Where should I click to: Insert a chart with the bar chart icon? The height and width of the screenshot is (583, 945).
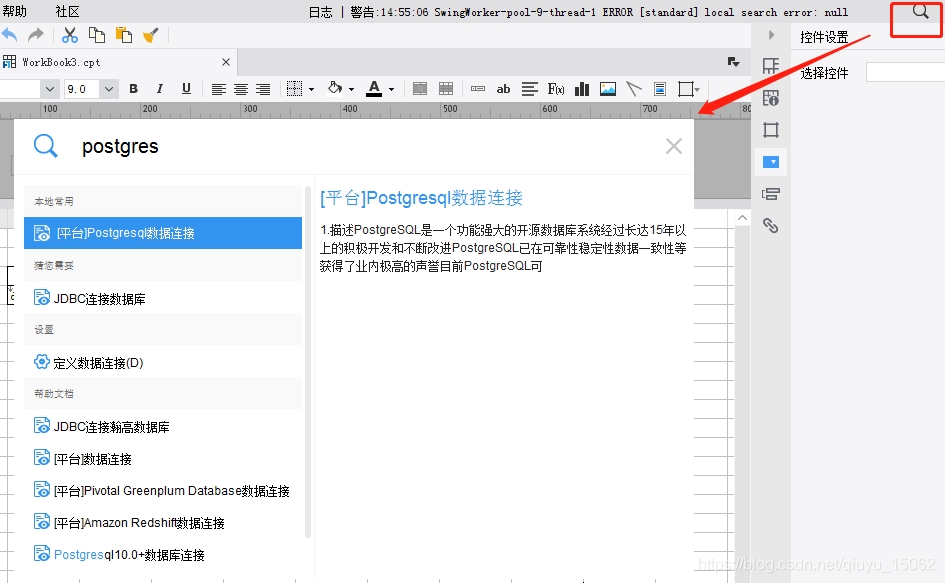pos(581,89)
